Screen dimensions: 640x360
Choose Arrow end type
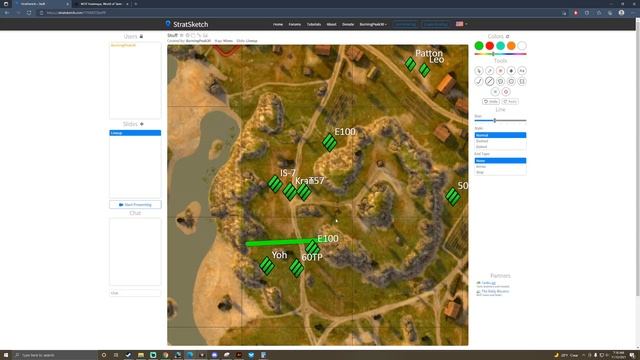pyautogui.click(x=500, y=167)
